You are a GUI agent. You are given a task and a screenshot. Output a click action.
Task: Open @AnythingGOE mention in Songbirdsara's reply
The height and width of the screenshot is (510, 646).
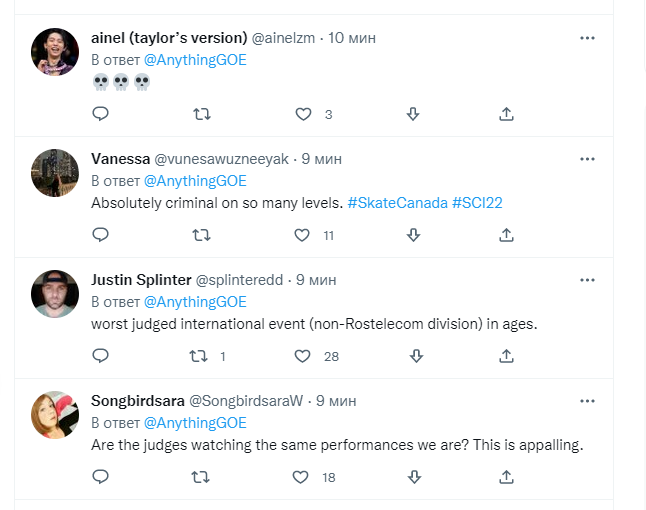tap(195, 423)
